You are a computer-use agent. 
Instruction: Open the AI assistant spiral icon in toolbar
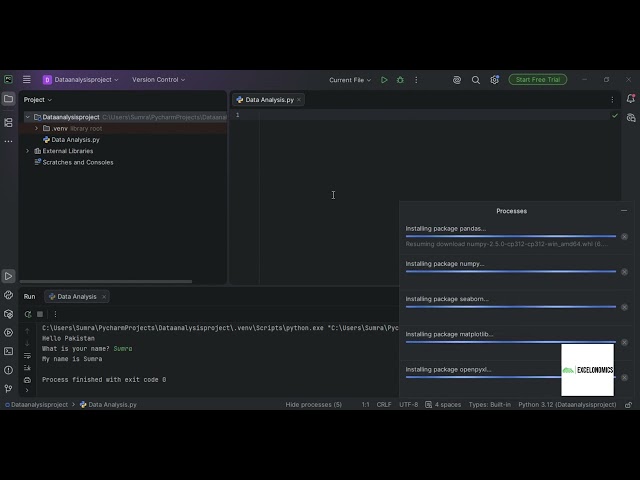tap(457, 80)
